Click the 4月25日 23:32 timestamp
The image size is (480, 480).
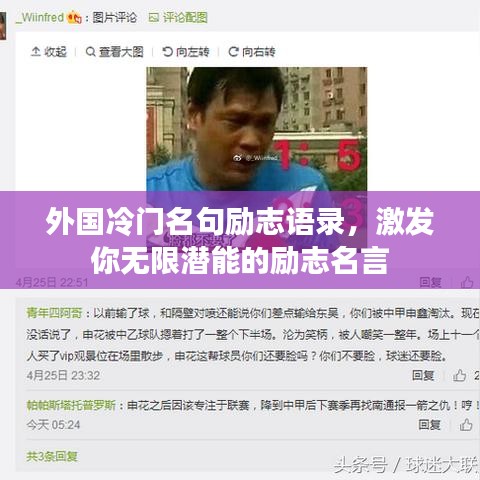coord(63,375)
